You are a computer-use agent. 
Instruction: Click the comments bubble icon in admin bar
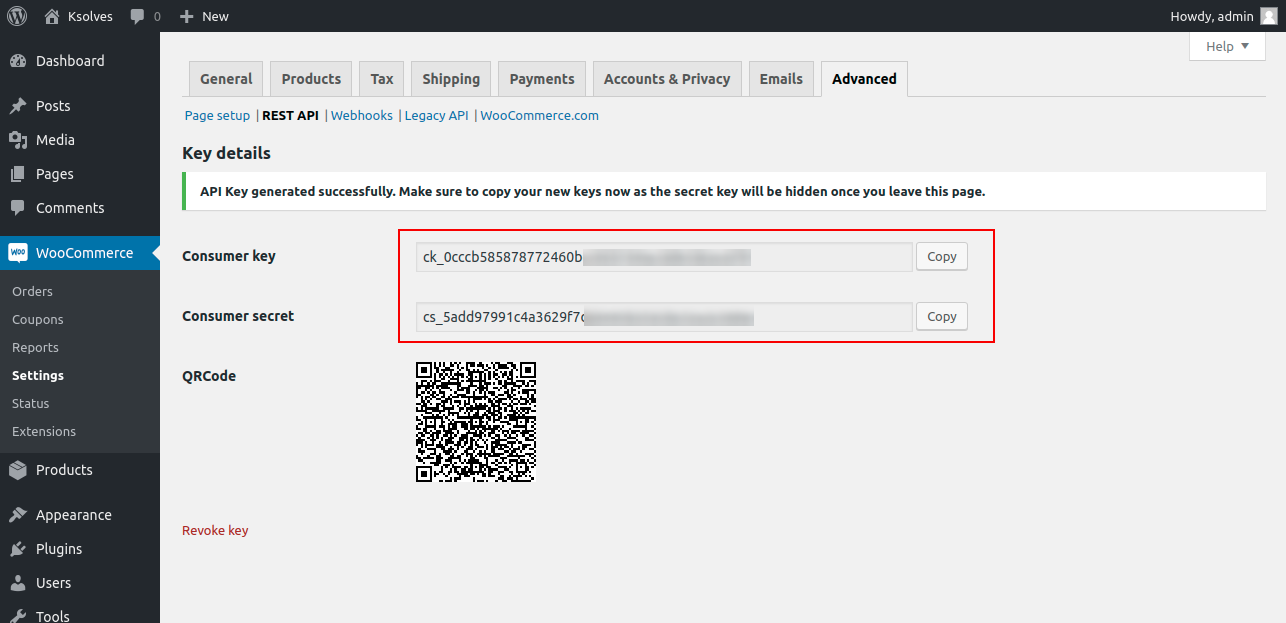137,16
